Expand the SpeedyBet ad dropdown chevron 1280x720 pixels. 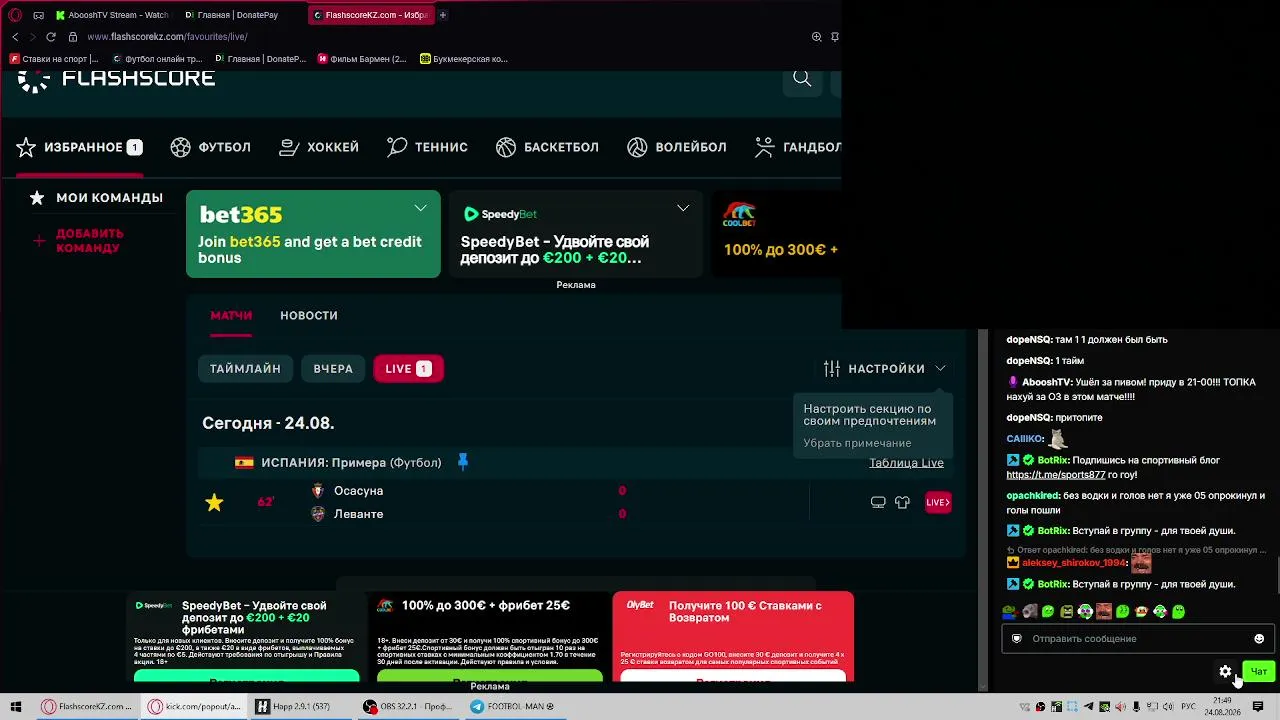pyautogui.click(x=683, y=208)
